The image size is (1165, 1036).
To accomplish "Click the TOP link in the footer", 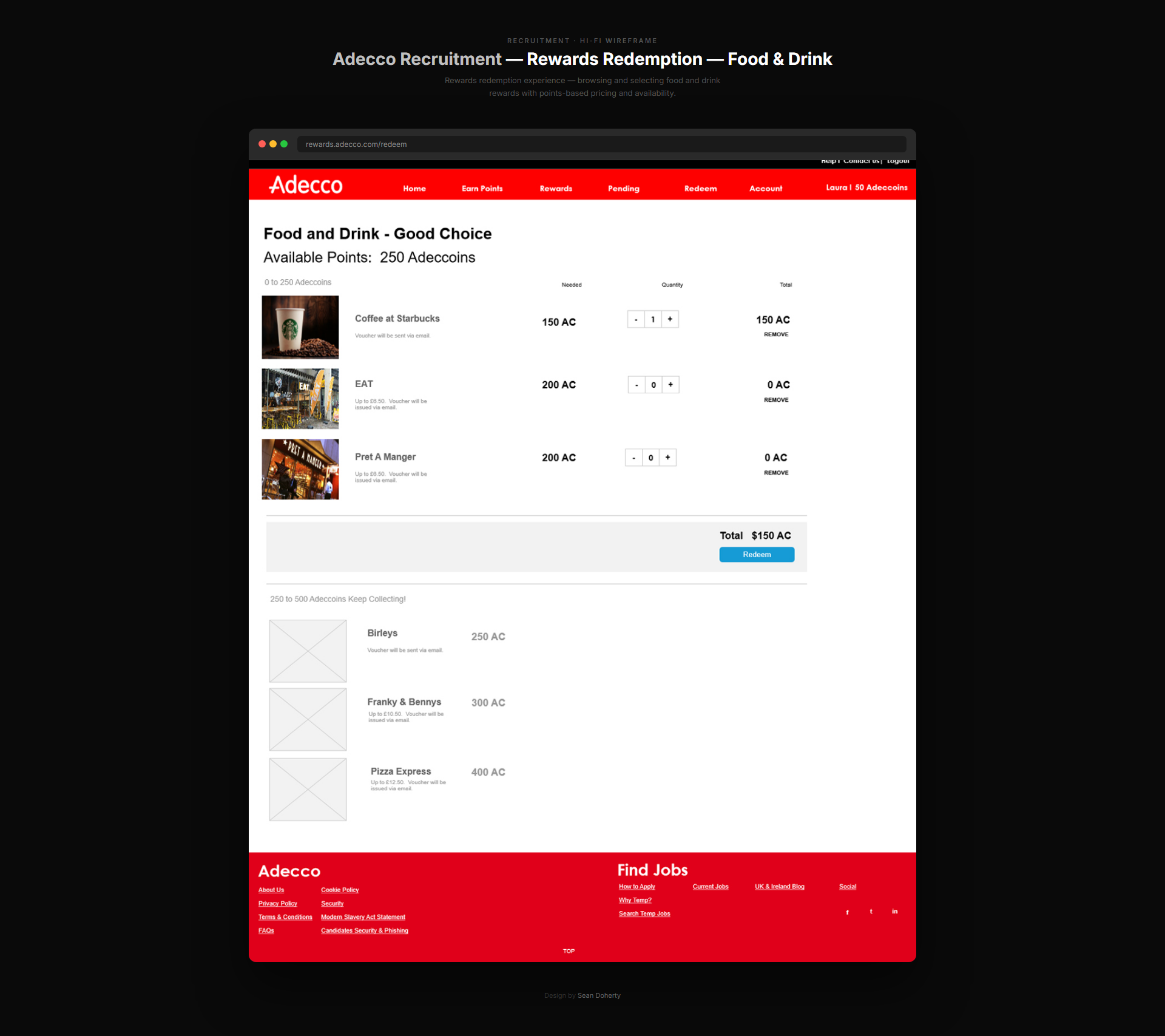I will [569, 951].
